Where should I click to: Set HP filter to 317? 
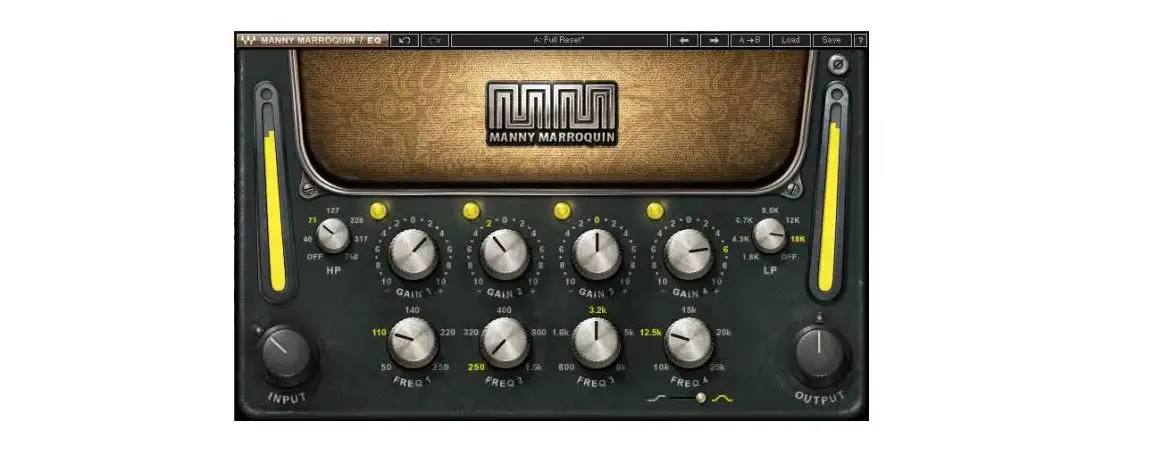coord(360,239)
